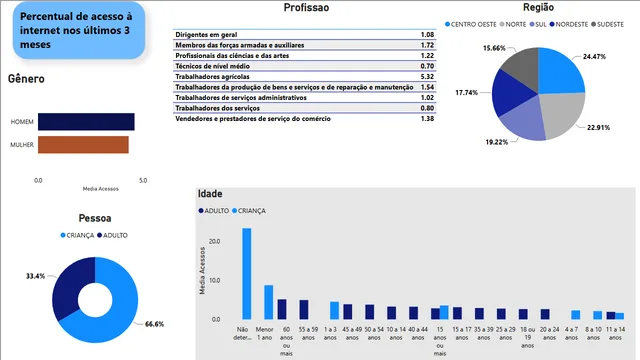Select NORTE legend item in Região
Image resolution: width=640 pixels, height=360 pixels.
click(513, 24)
